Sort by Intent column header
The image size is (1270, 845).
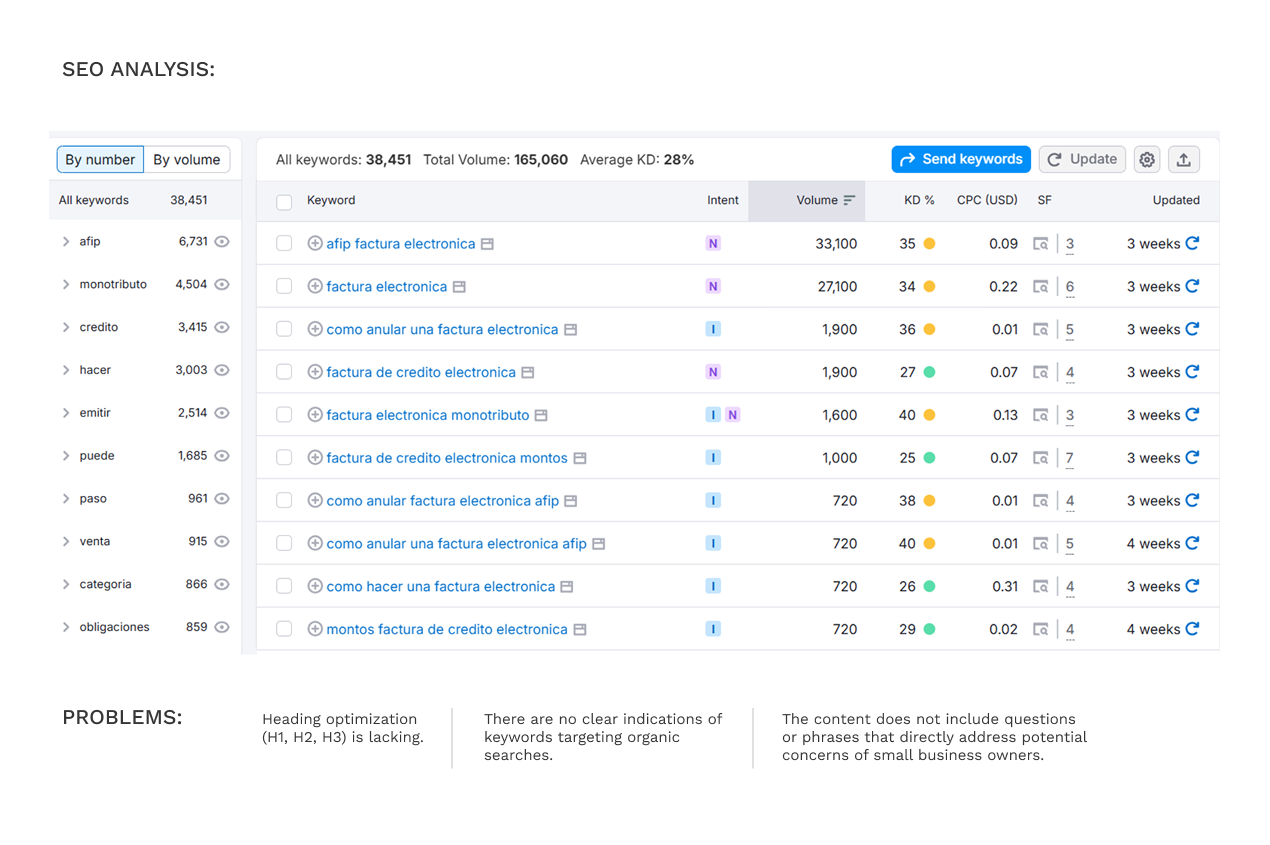[x=723, y=200]
